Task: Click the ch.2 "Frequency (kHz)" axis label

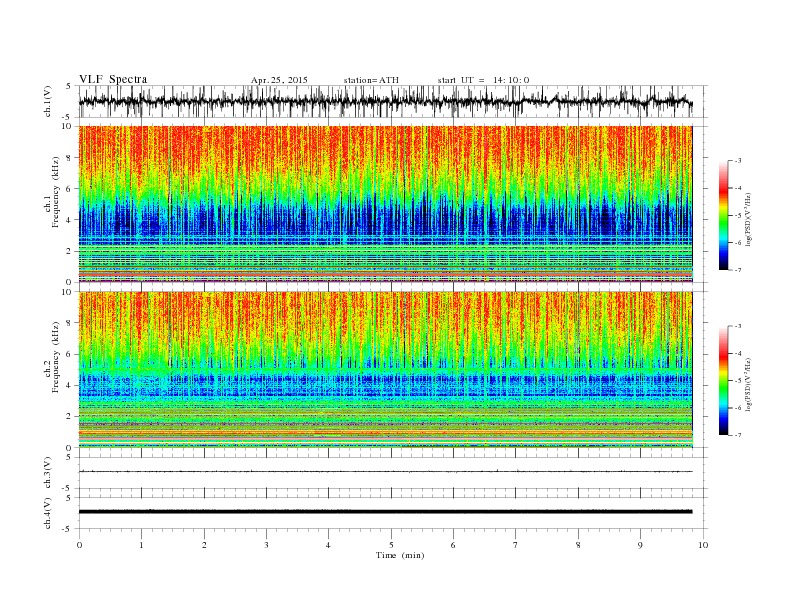Action: click(x=56, y=357)
